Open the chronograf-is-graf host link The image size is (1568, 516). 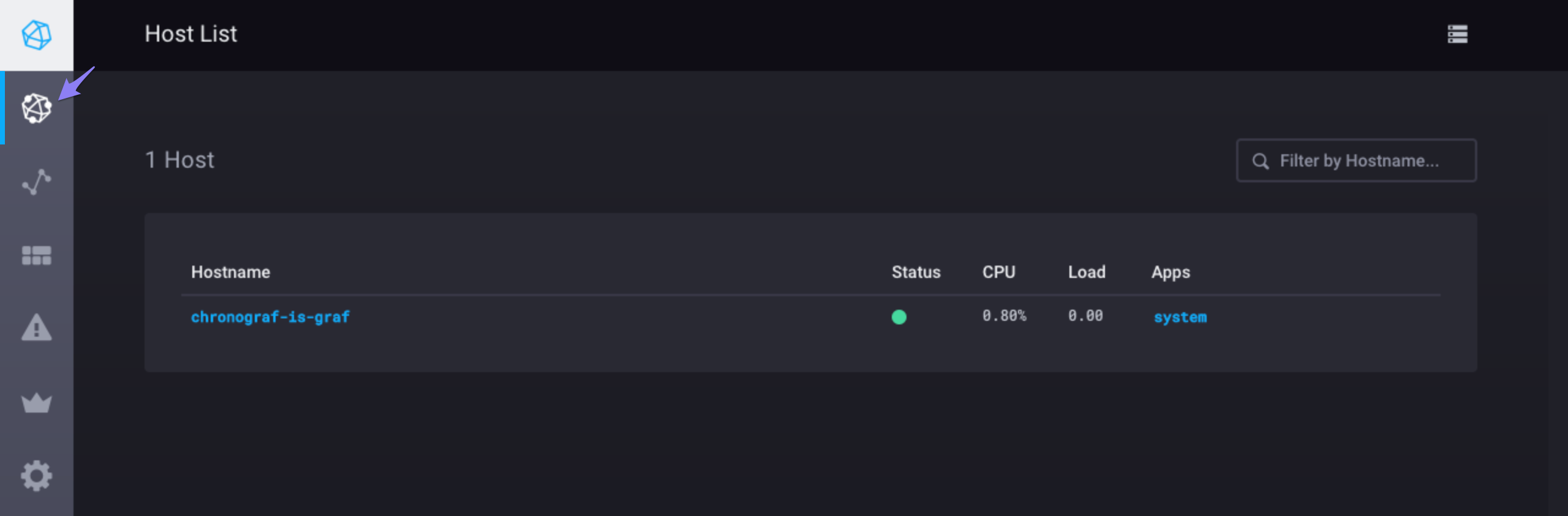[270, 317]
